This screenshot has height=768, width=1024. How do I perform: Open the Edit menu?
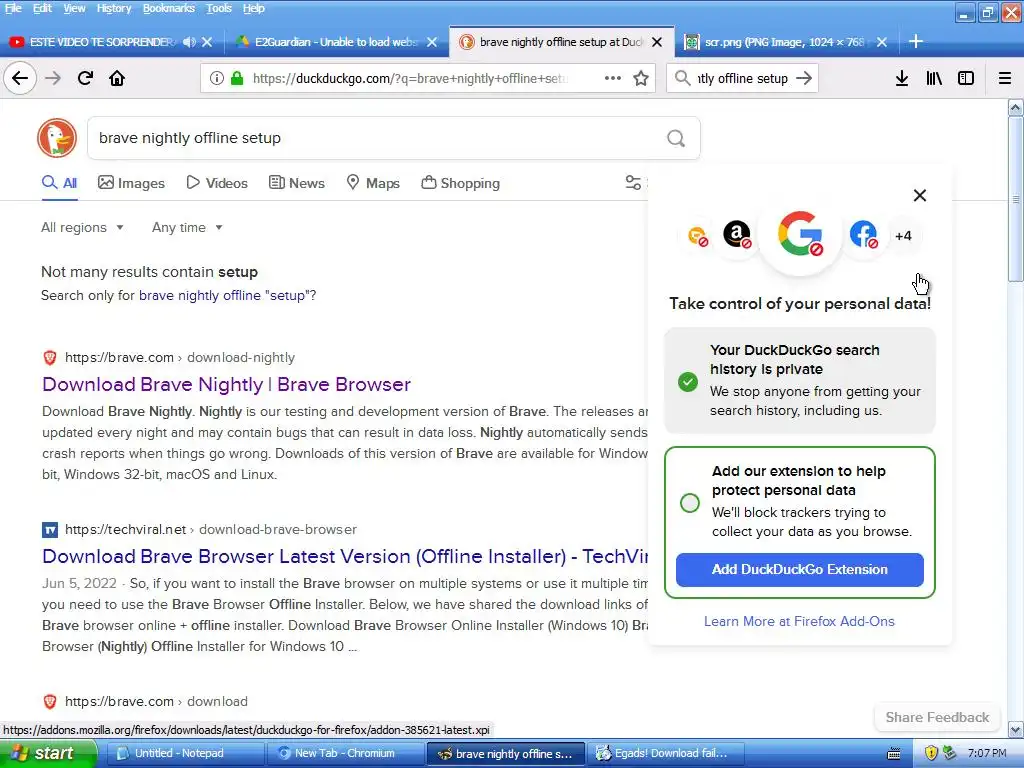42,8
